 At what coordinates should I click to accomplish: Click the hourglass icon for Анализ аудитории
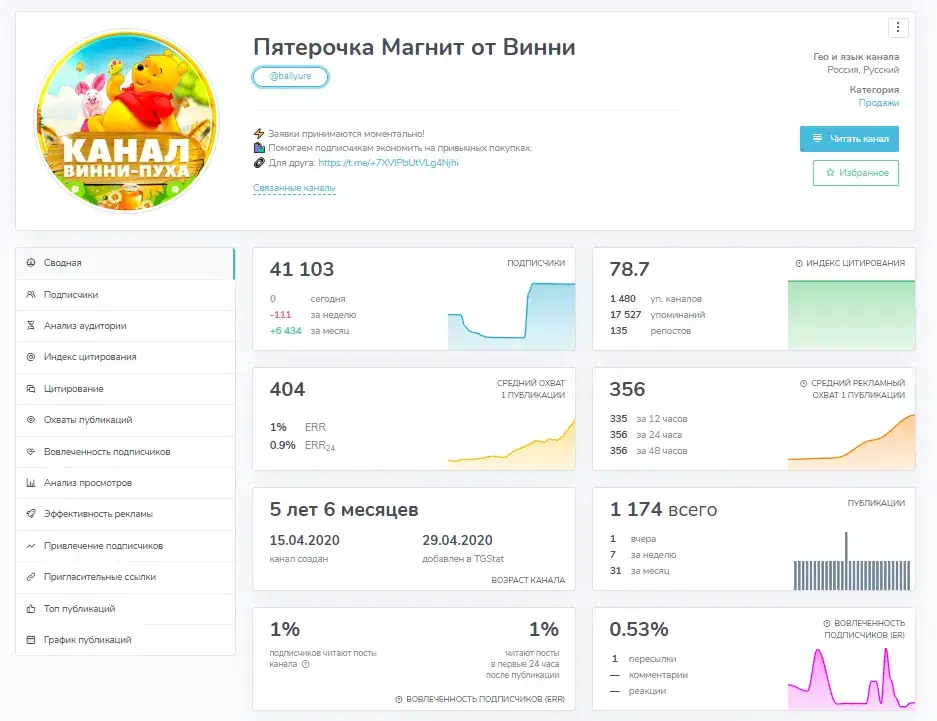coord(31,326)
